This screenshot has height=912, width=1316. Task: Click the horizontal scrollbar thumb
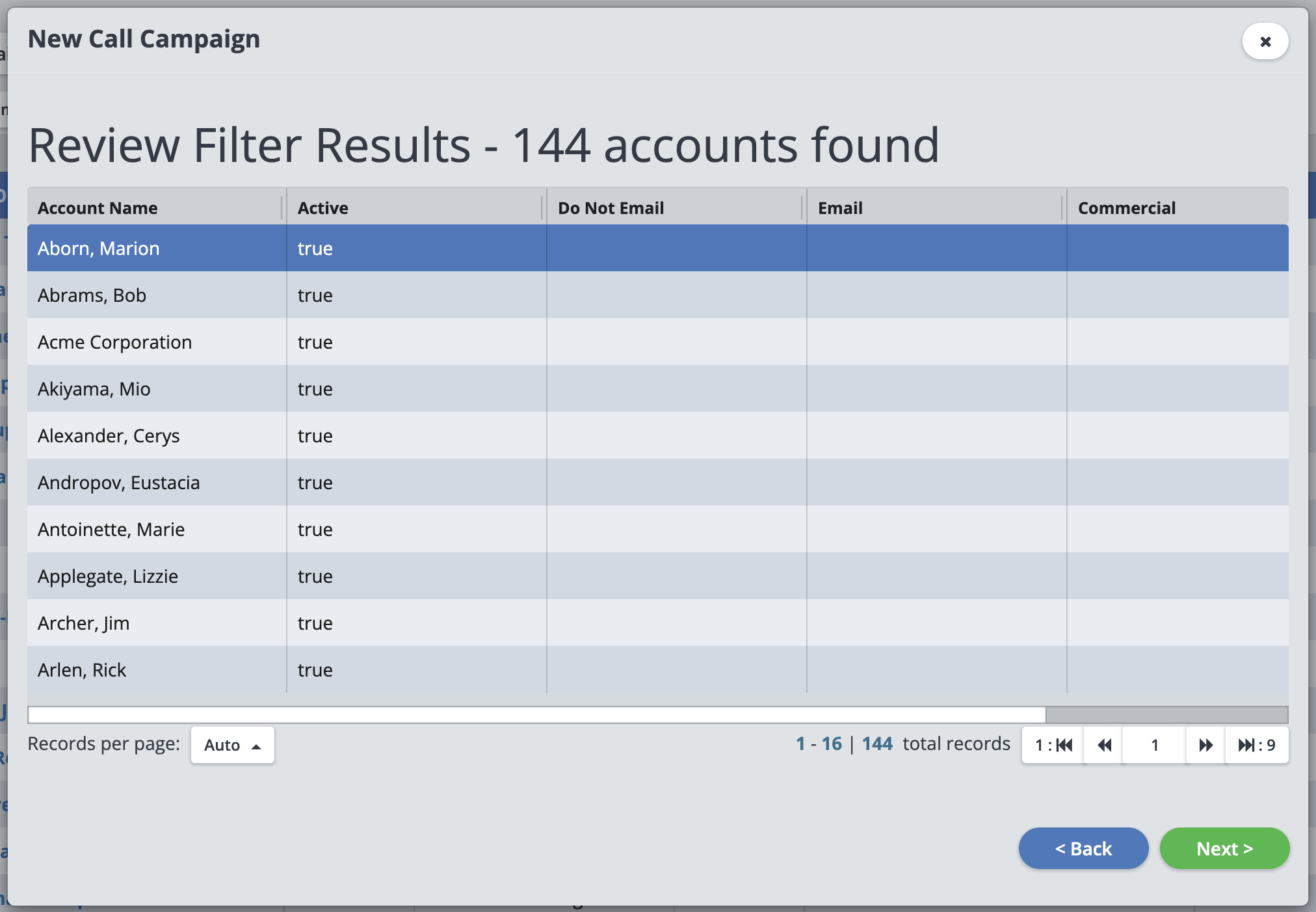tap(536, 715)
